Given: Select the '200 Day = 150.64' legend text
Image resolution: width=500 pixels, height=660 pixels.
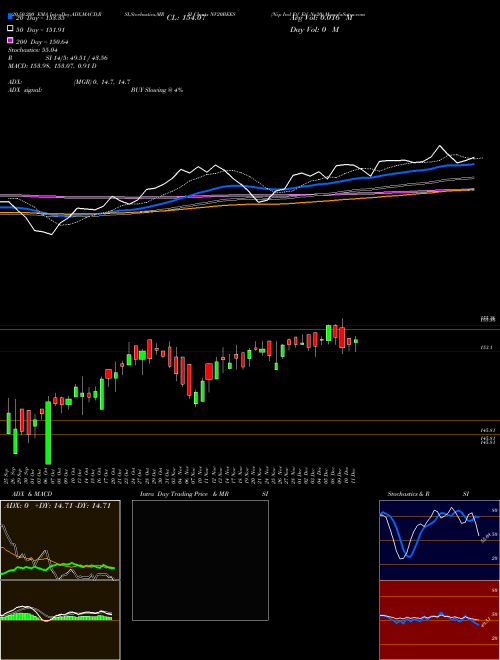Looking at the screenshot, I should (42, 42).
